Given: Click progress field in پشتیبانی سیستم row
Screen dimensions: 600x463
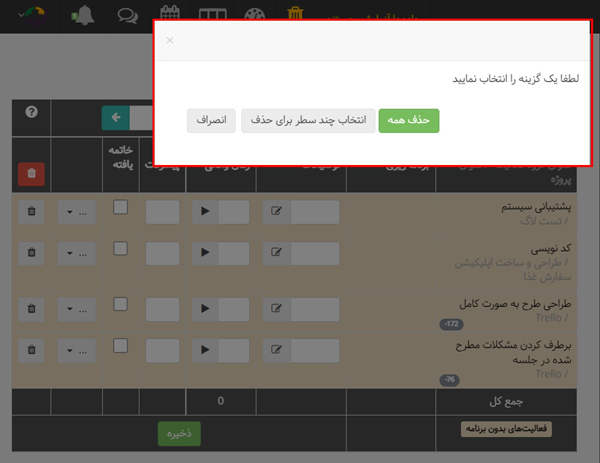Looking at the screenshot, I should [x=162, y=212].
